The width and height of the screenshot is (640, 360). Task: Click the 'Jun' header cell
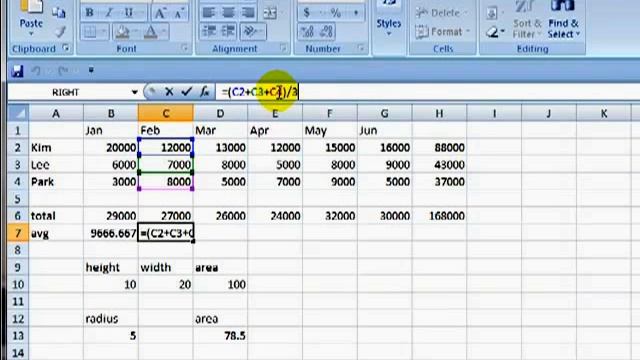[x=384, y=130]
